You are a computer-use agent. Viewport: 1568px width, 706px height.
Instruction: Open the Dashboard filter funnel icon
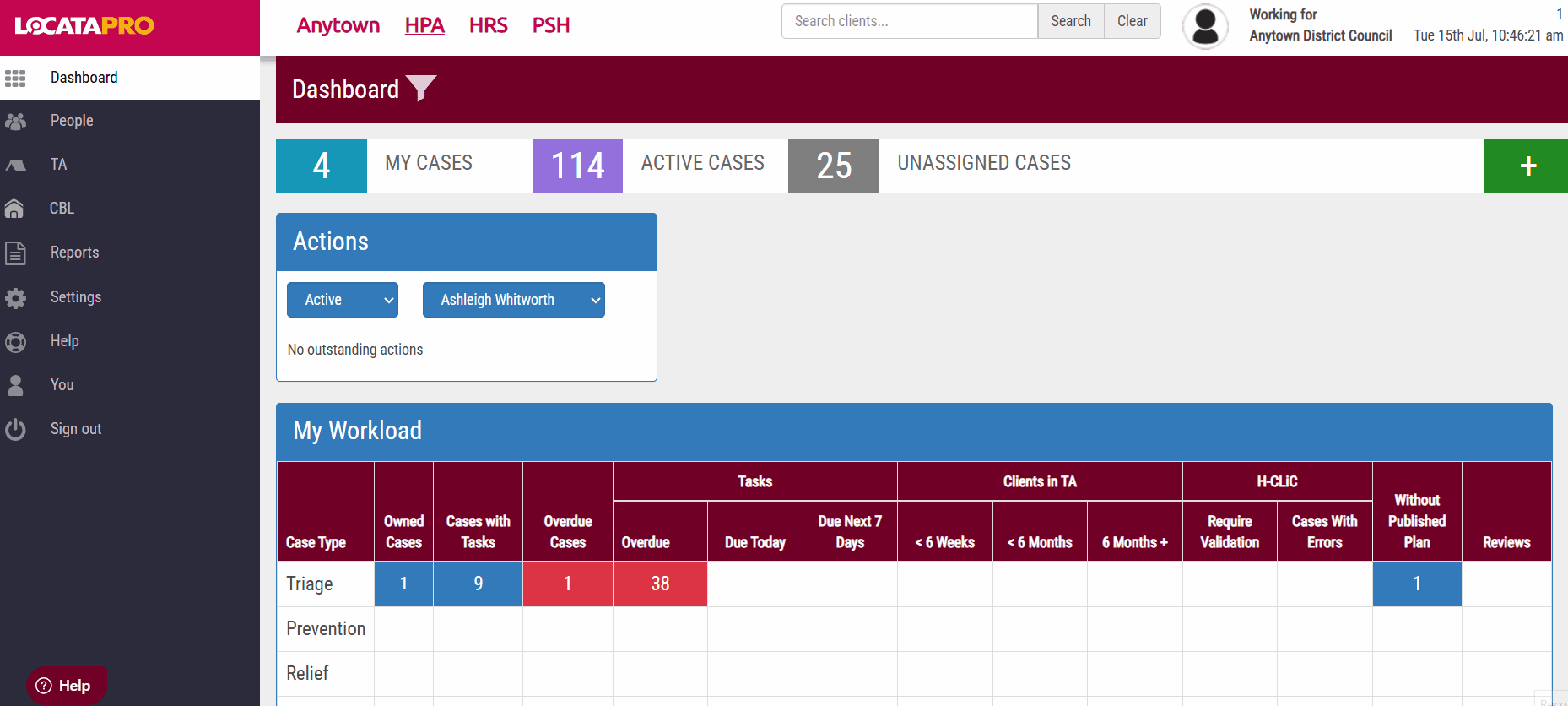point(421,88)
